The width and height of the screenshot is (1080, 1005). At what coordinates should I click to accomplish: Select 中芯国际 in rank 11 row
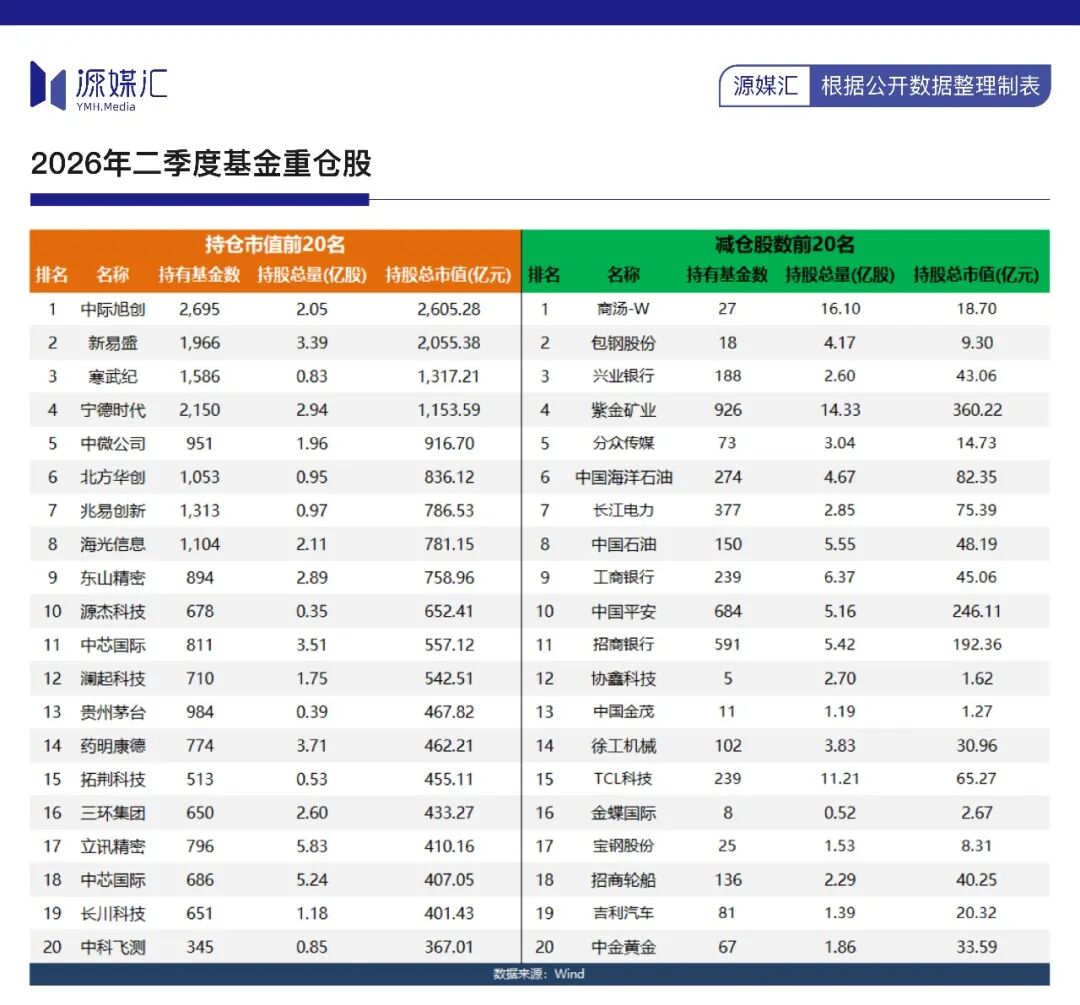point(113,645)
